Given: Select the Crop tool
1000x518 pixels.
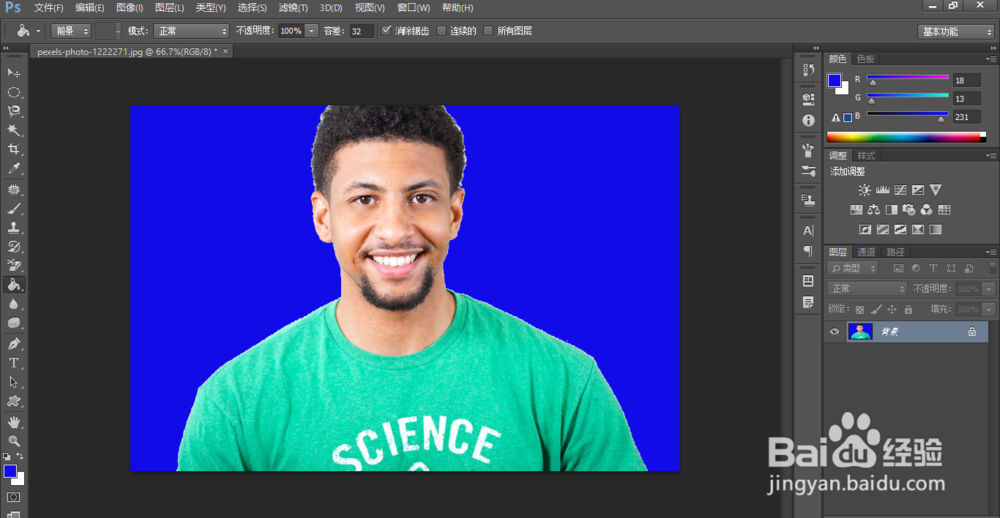Looking at the screenshot, I should pyautogui.click(x=13, y=149).
